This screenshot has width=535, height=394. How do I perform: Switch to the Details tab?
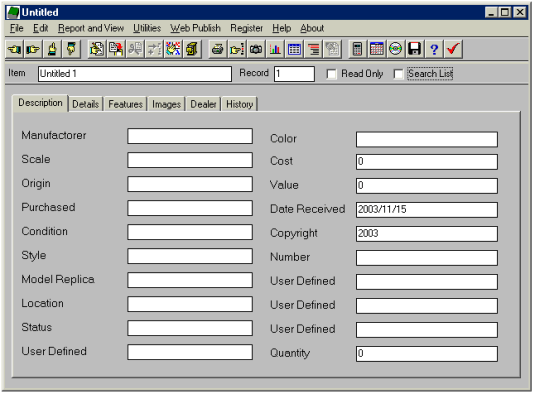point(86,104)
